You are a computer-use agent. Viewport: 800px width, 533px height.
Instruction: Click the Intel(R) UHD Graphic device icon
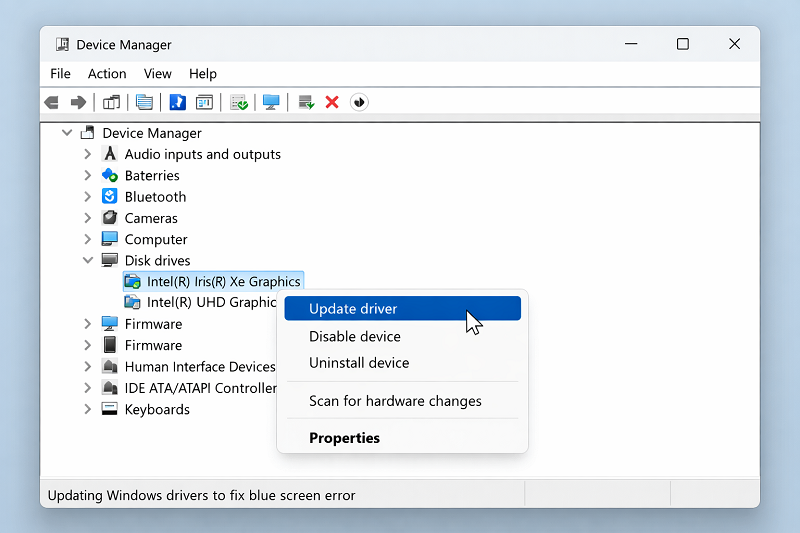click(x=133, y=302)
